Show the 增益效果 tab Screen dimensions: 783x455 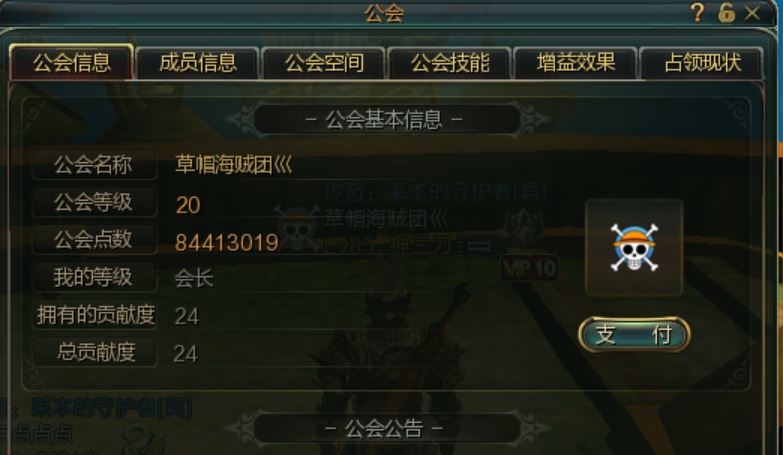tap(576, 63)
